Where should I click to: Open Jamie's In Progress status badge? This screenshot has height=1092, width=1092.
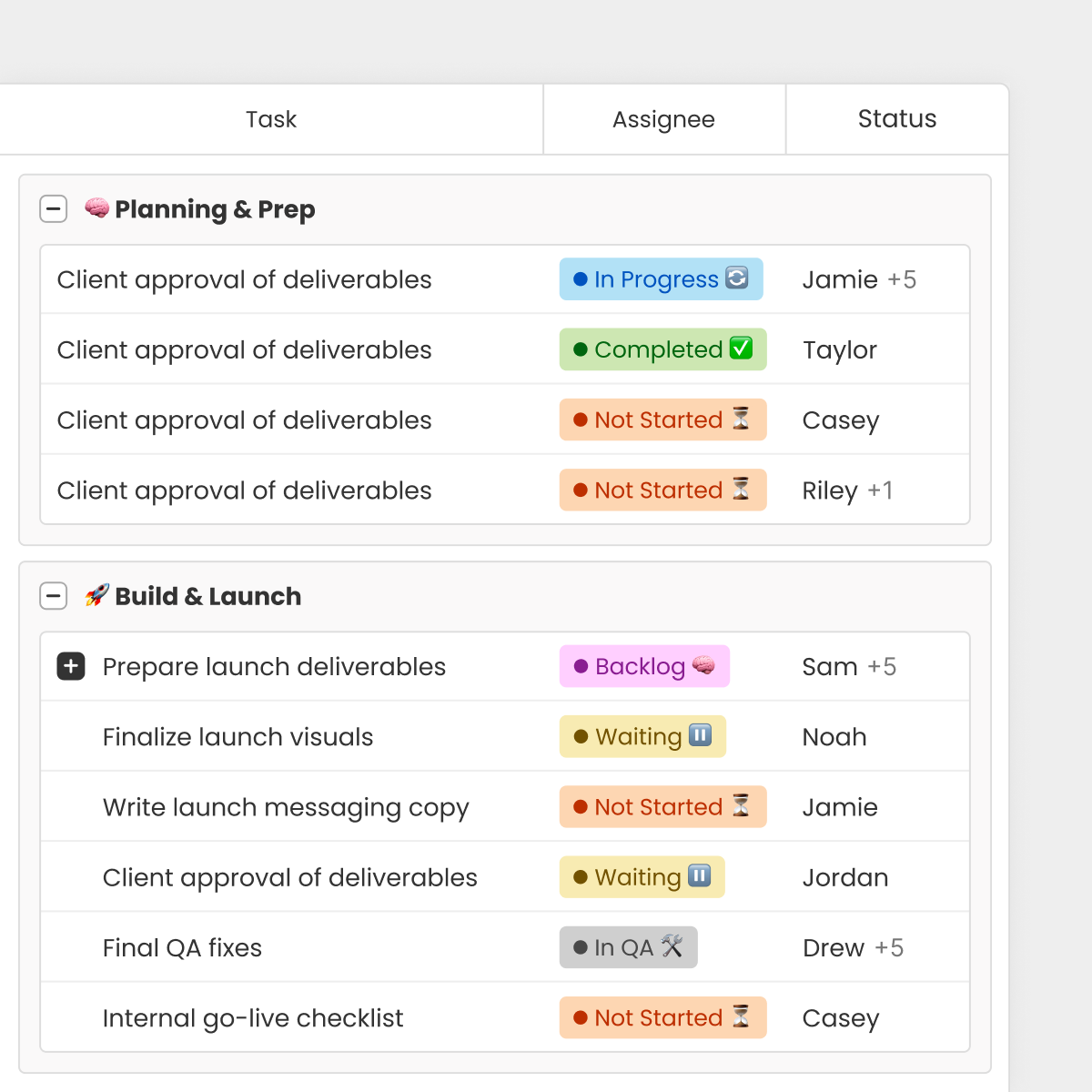661,279
